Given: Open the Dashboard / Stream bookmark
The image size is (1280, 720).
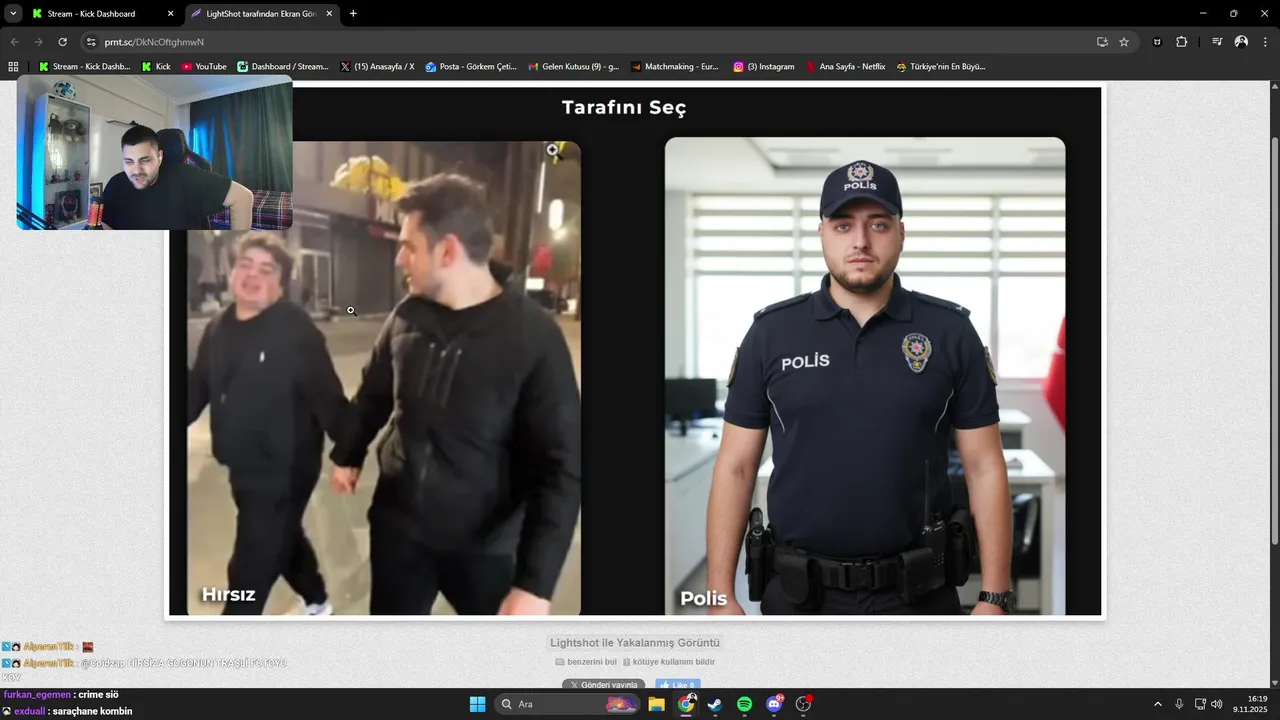Looking at the screenshot, I should tap(283, 67).
